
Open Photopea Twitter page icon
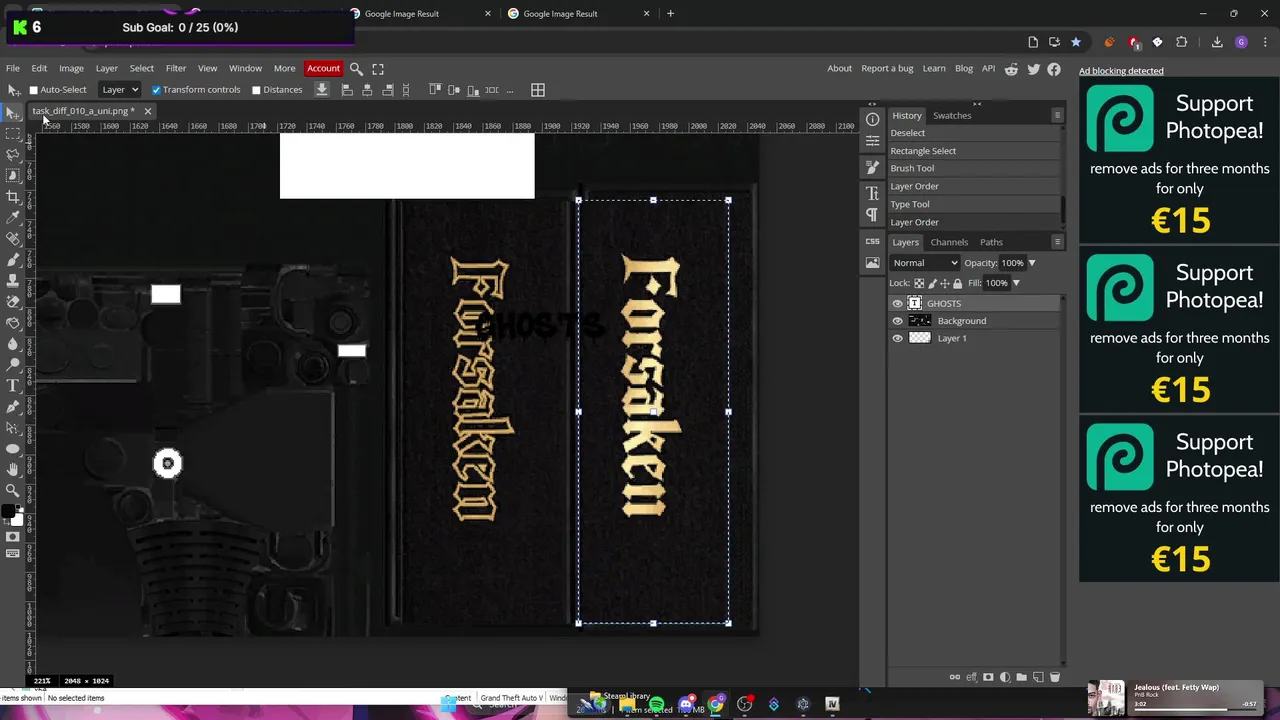1033,69
